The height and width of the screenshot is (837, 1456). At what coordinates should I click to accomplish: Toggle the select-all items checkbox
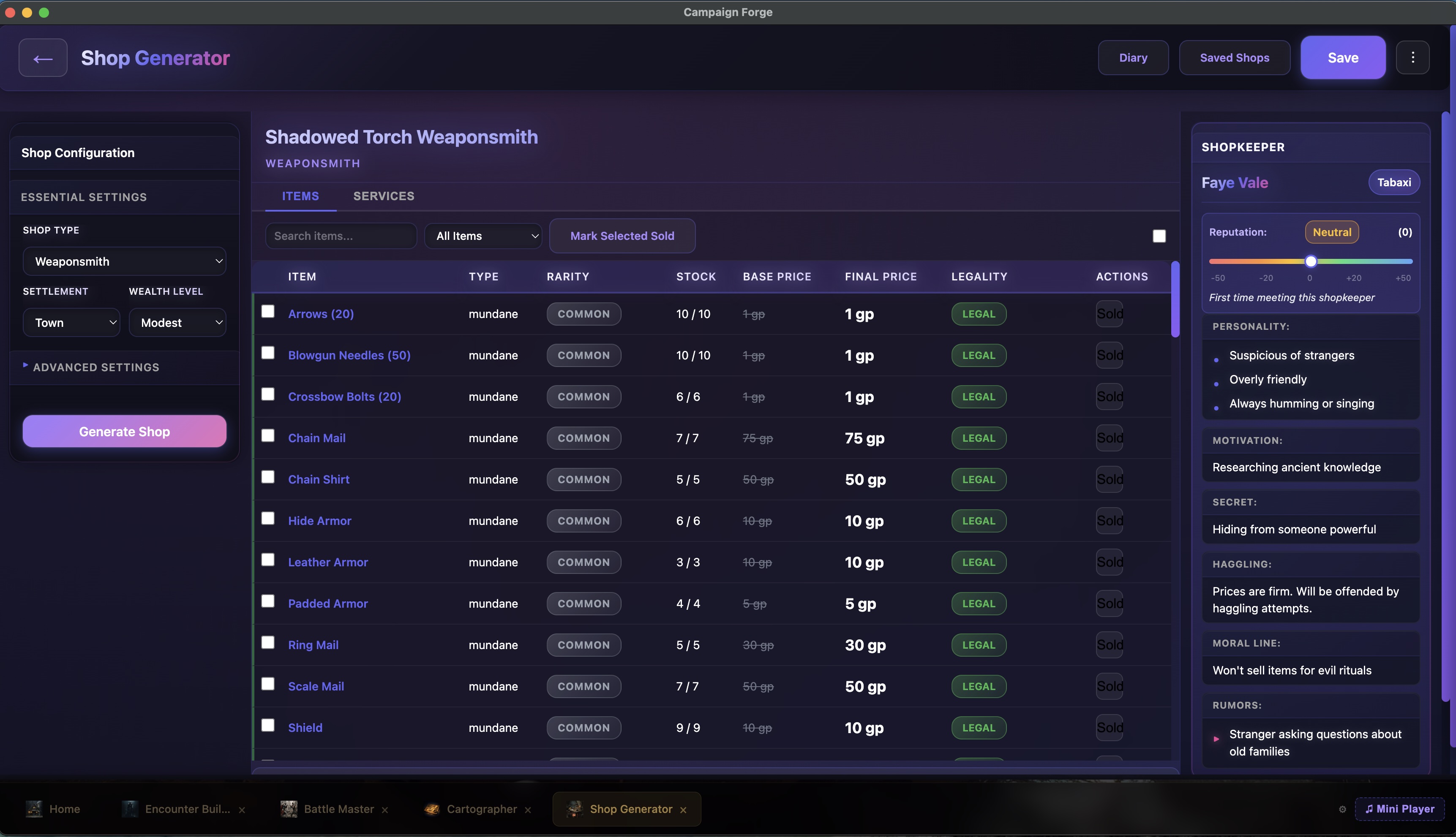[x=1159, y=236]
